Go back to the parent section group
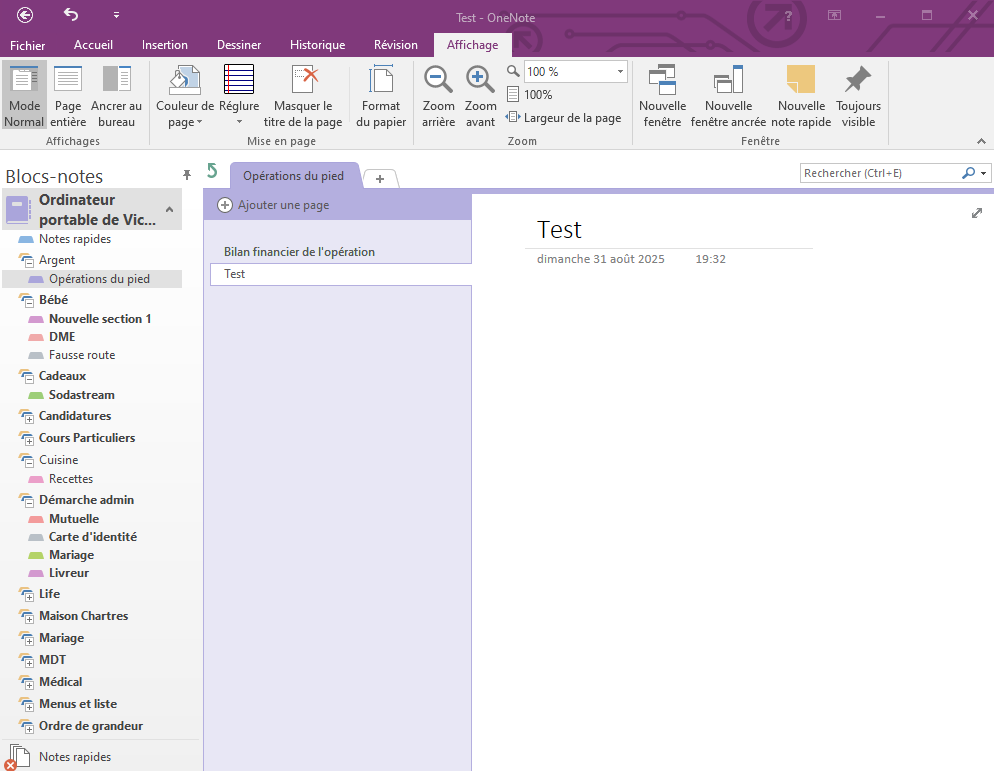 click(x=212, y=171)
